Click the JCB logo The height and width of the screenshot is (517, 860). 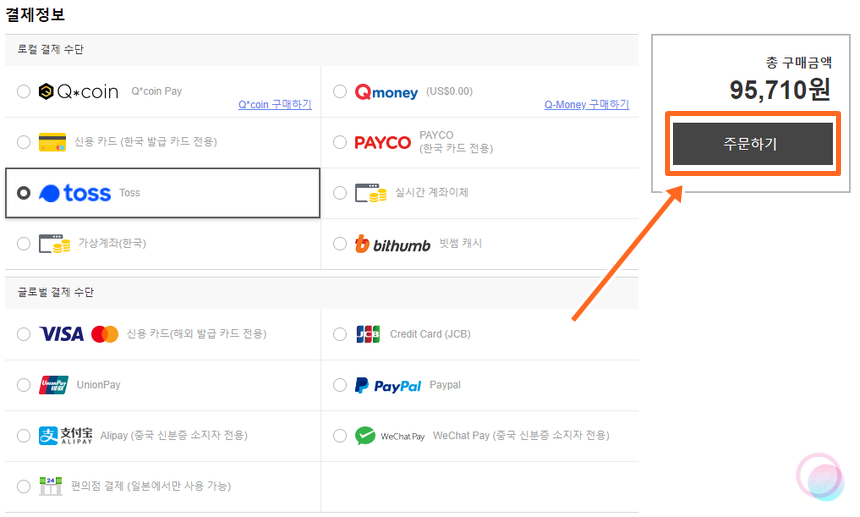[x=368, y=334]
